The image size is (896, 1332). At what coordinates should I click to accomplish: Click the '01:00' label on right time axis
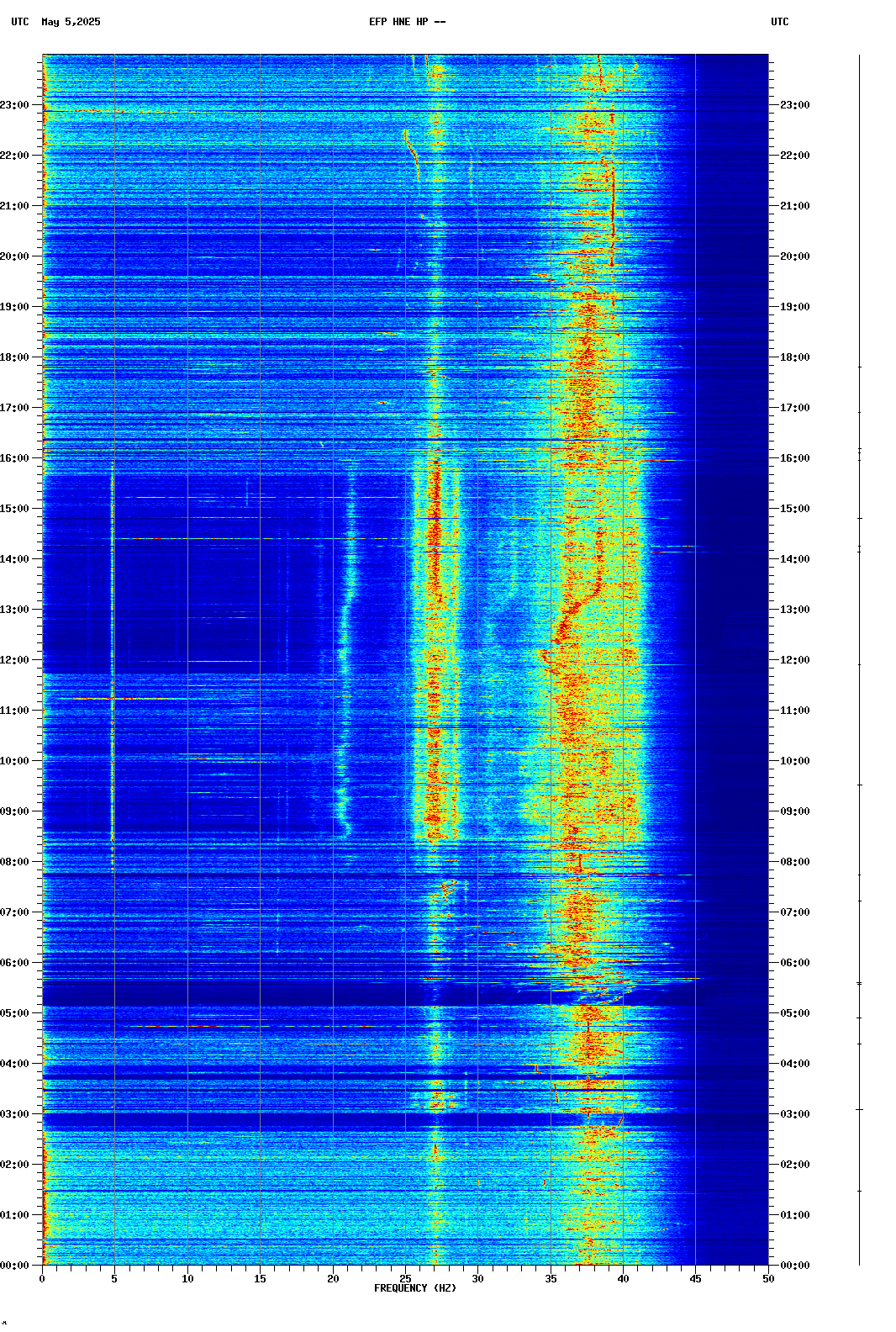point(795,1215)
